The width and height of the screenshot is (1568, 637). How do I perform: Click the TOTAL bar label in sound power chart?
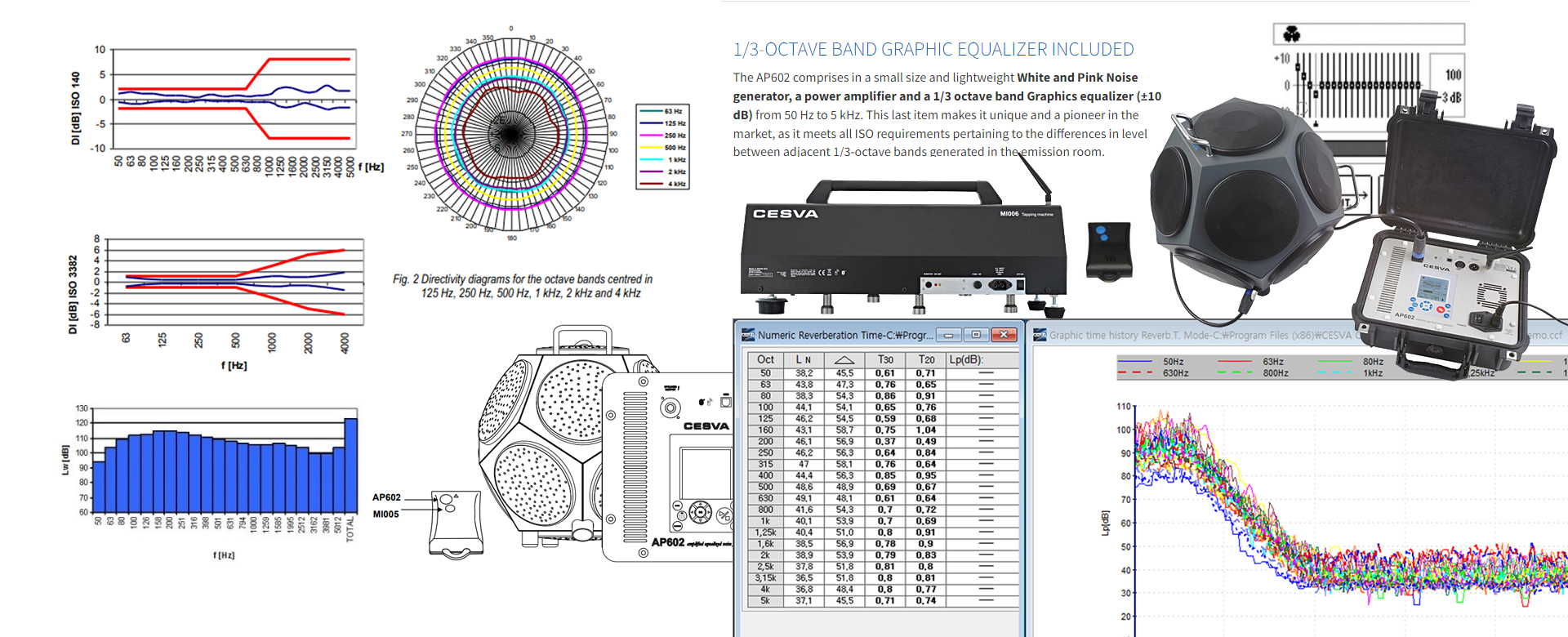click(x=350, y=529)
